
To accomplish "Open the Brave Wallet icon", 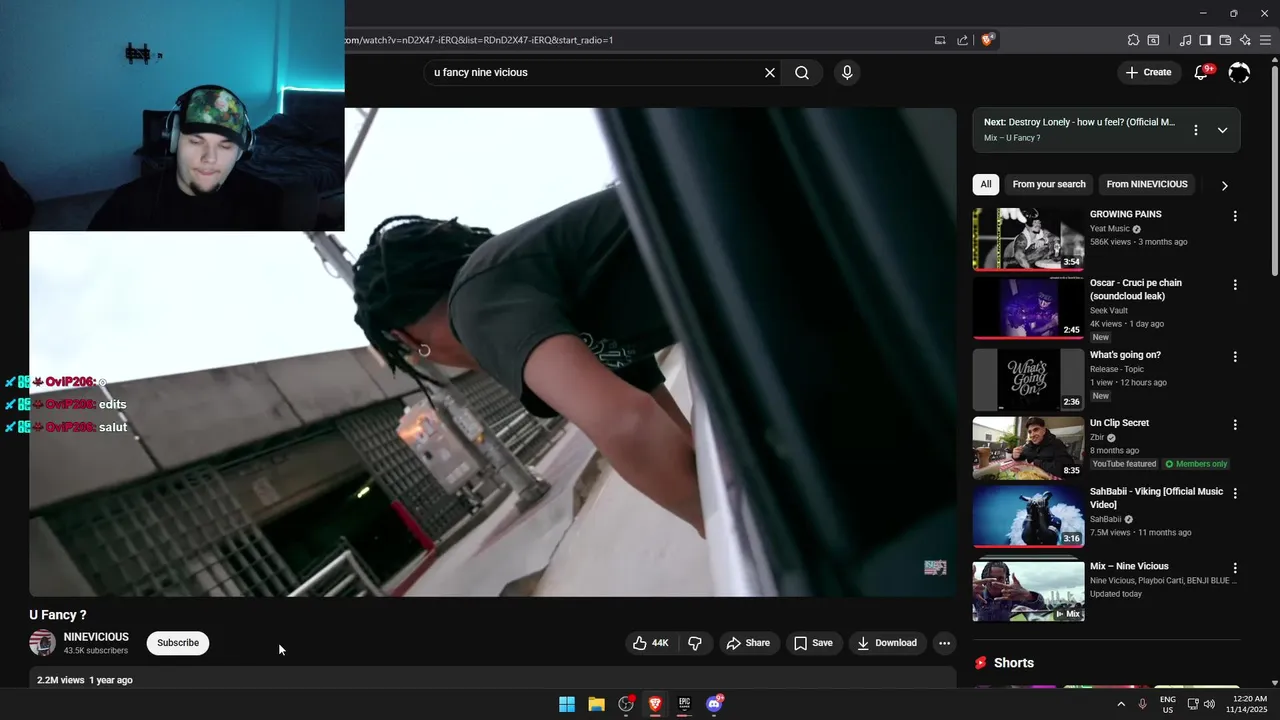I will [x=1225, y=40].
